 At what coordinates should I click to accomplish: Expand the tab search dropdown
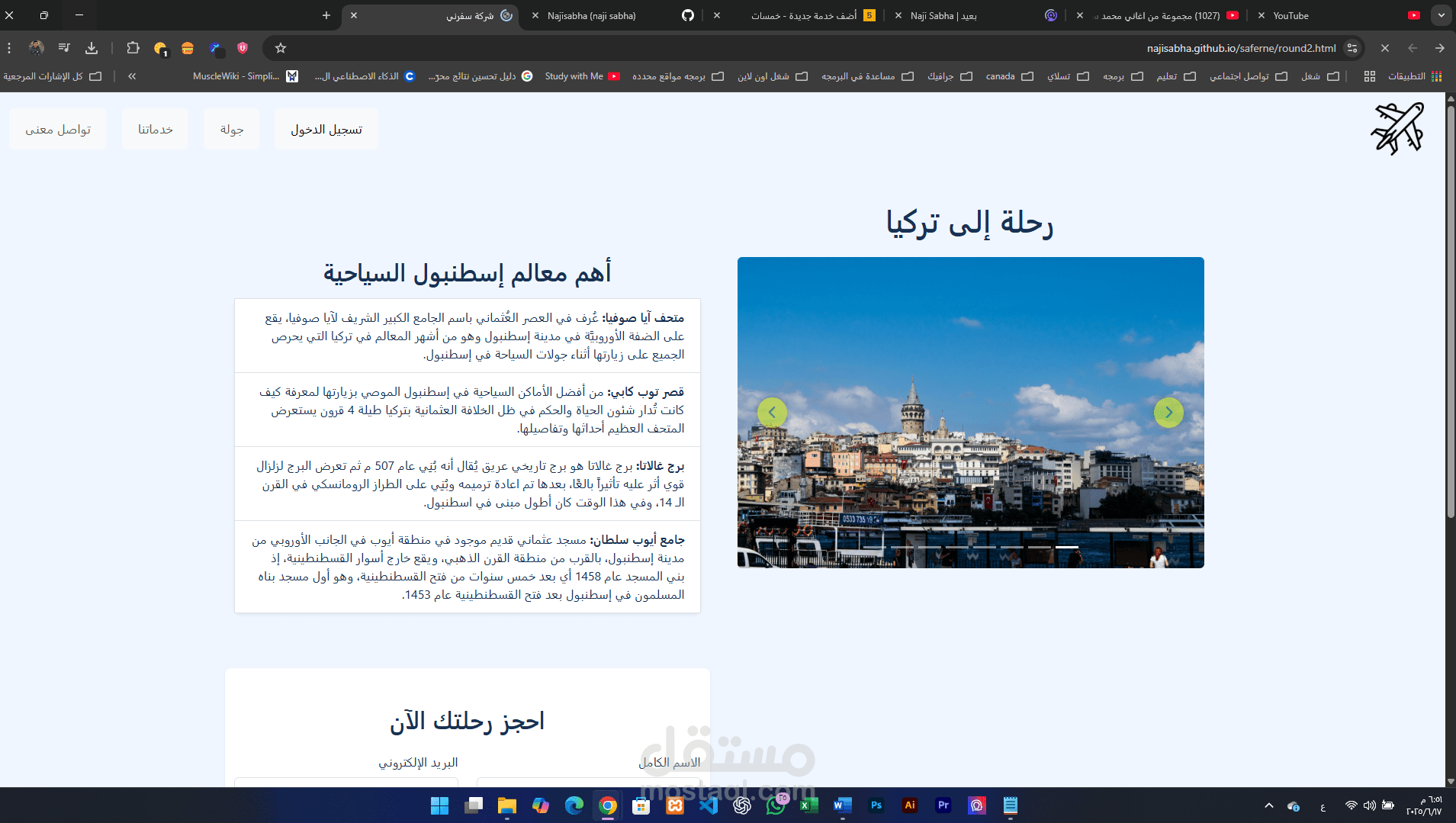1441,15
